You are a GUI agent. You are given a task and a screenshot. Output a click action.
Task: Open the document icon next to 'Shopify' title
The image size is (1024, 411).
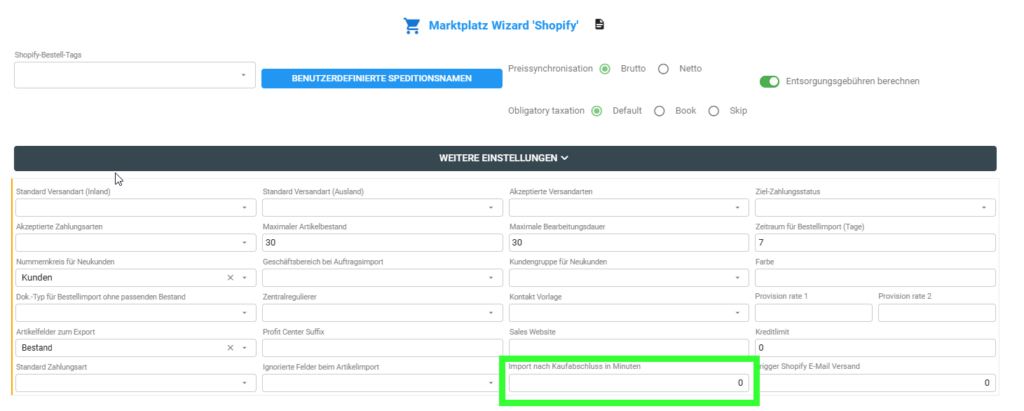click(600, 25)
